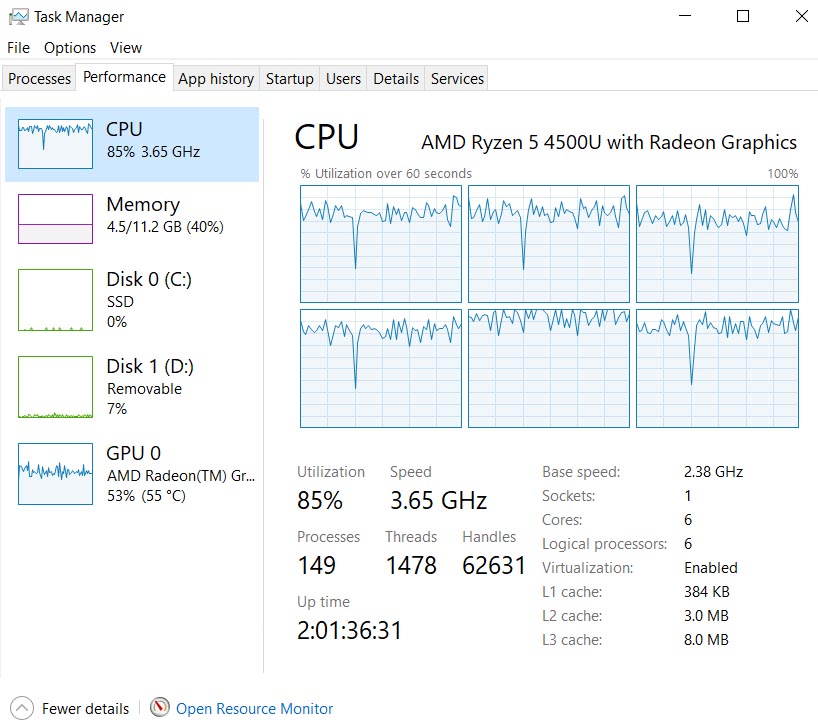Switch to the App history tab

point(216,79)
